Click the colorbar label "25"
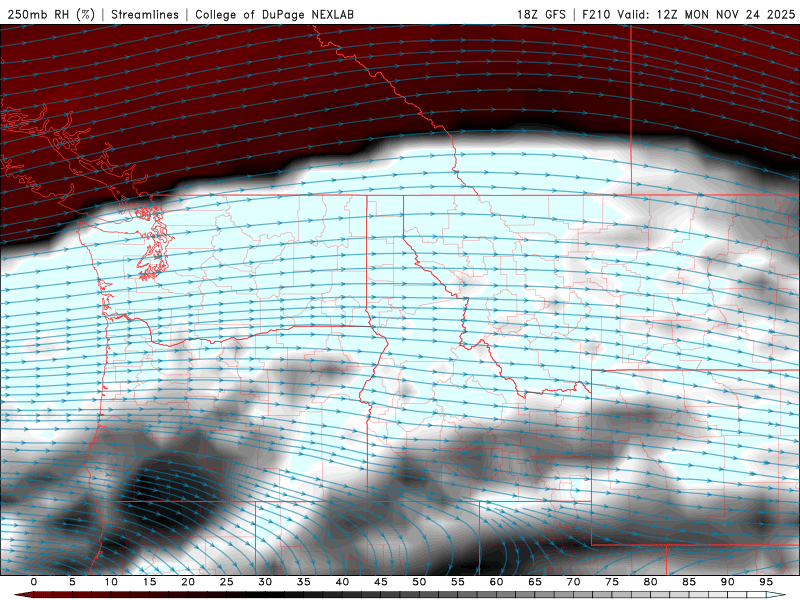 pos(227,582)
